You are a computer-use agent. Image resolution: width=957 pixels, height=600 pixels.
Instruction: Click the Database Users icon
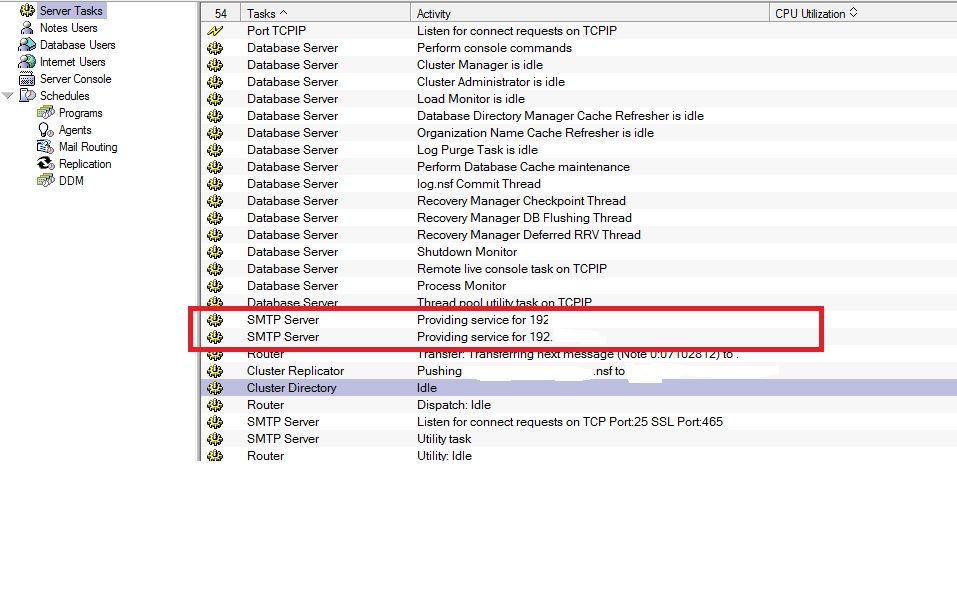[x=27, y=45]
